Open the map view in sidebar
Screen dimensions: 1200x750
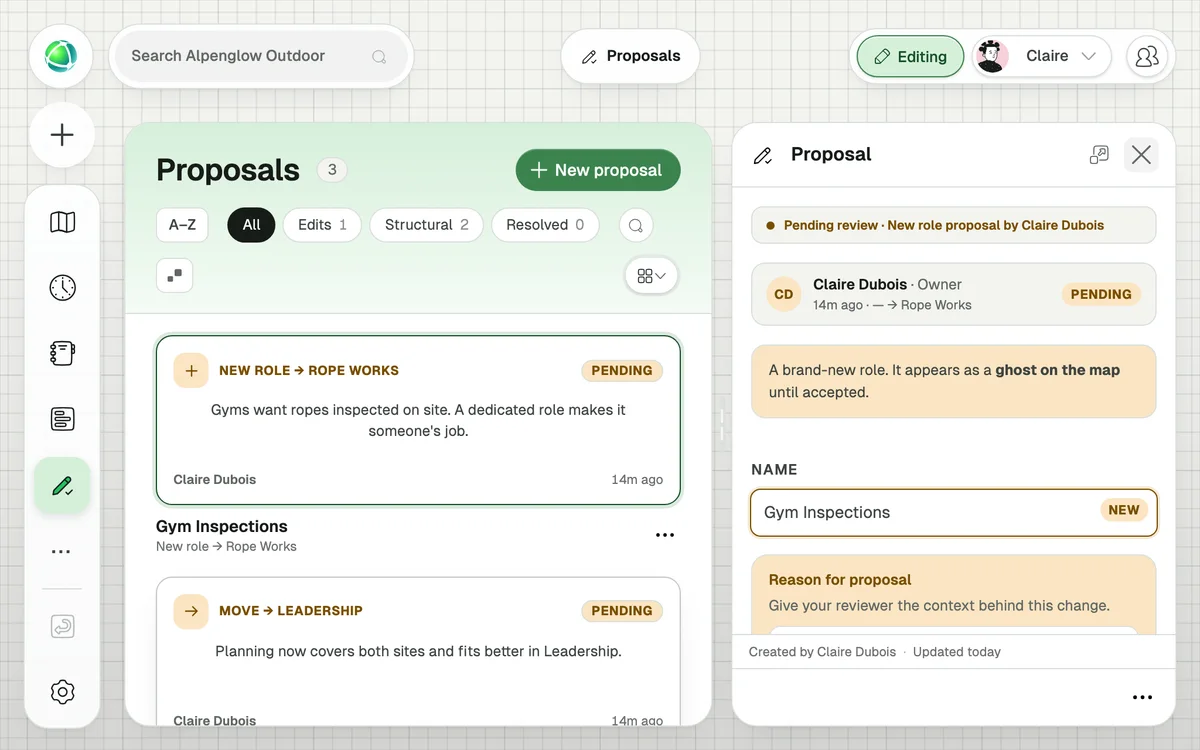(62, 222)
